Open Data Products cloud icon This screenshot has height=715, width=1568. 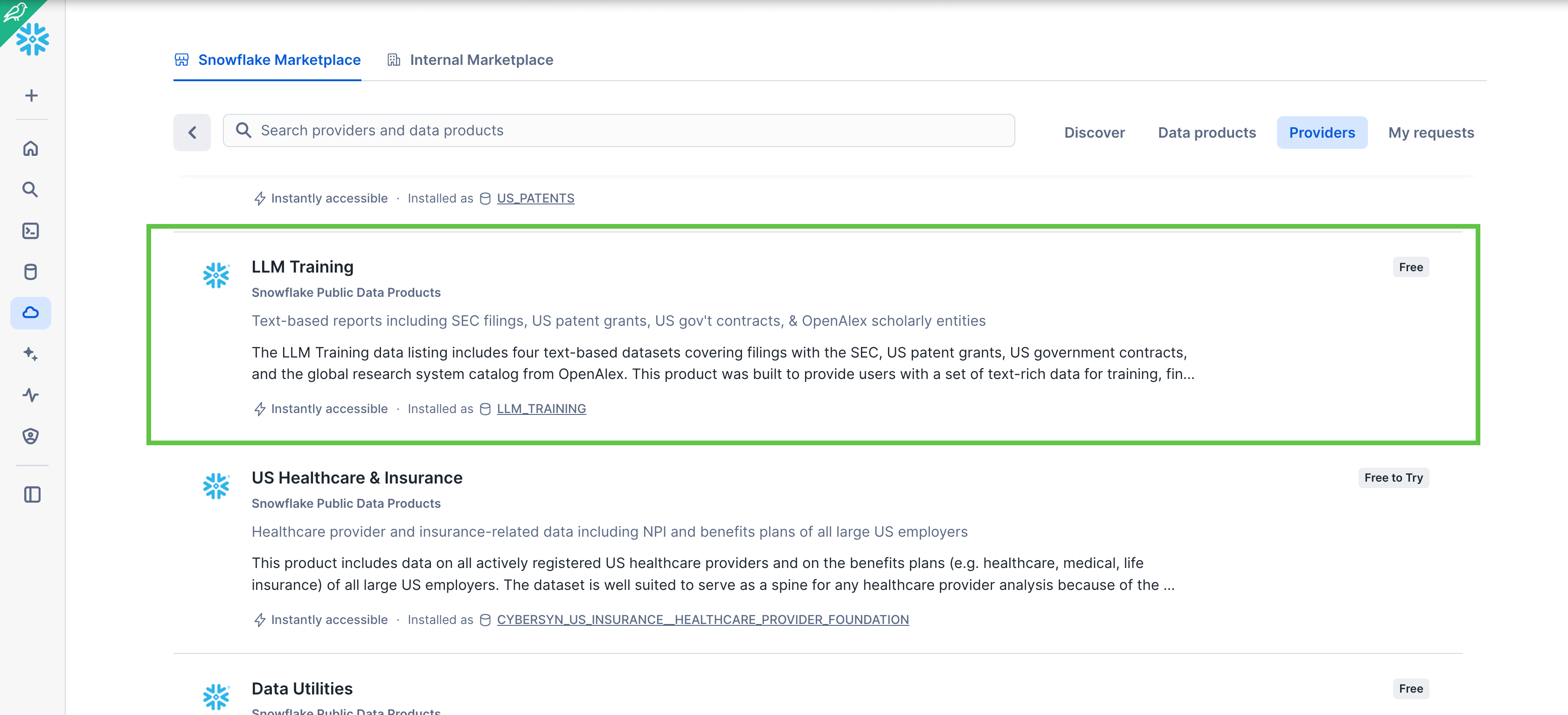pyautogui.click(x=30, y=313)
